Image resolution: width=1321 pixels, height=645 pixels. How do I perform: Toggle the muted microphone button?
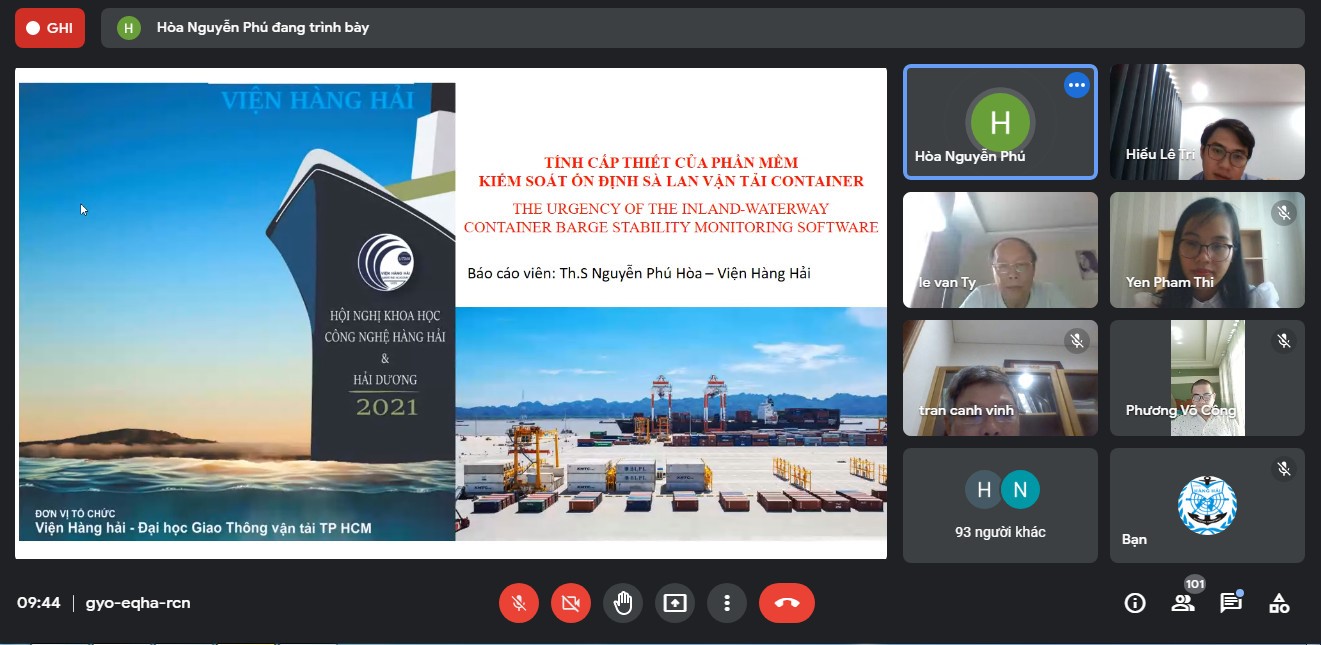click(x=519, y=603)
